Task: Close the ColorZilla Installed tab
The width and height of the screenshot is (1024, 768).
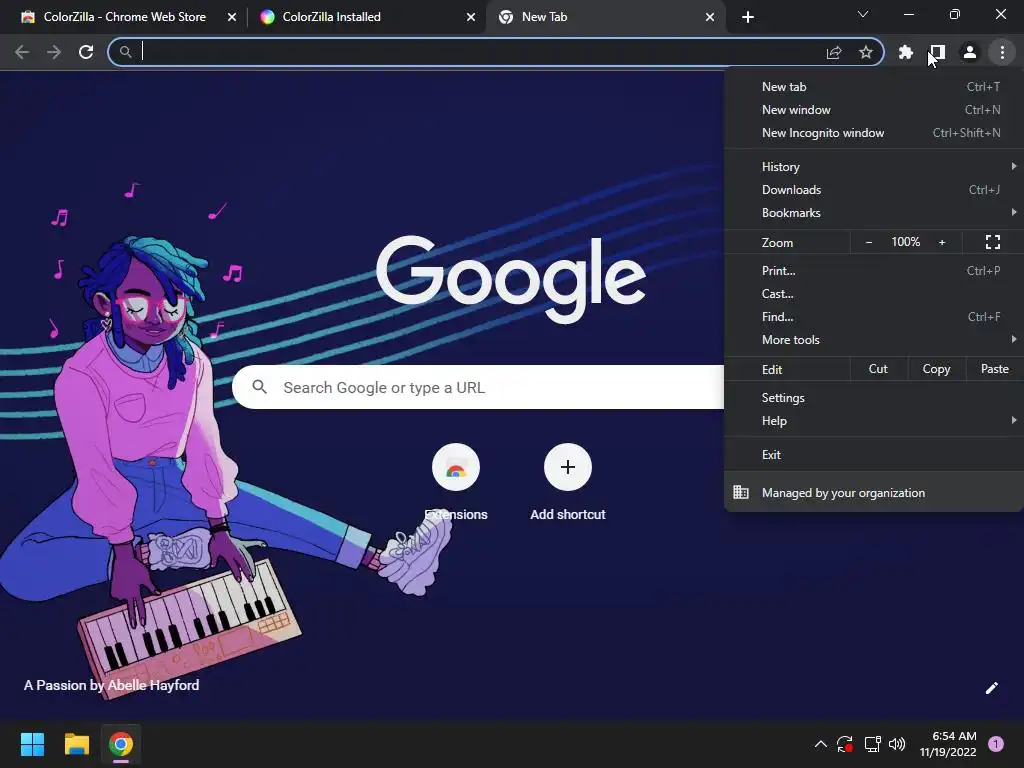Action: [471, 17]
